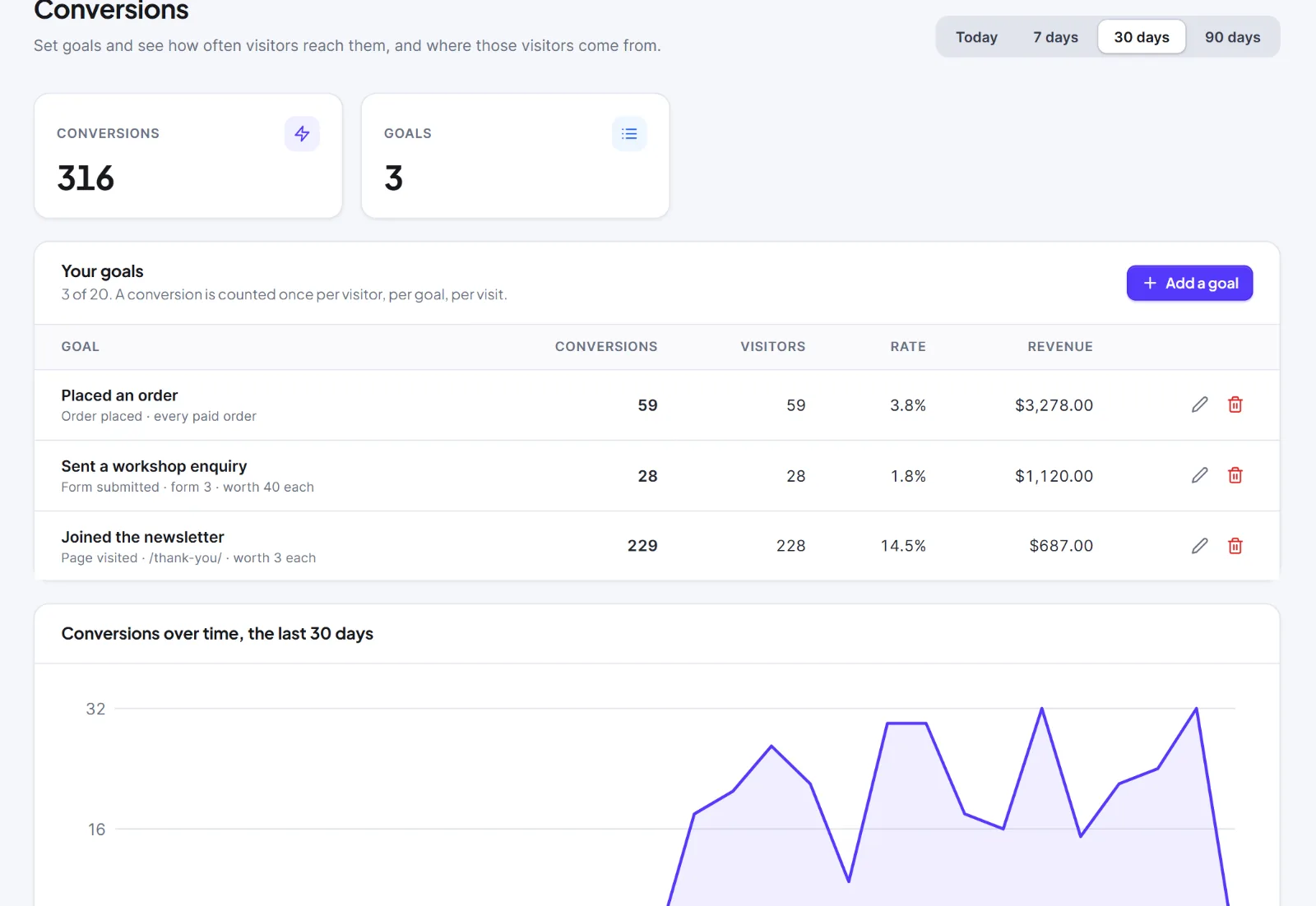Screen dimensions: 1316x906
Task: Switch to the Today range
Action: pyautogui.click(x=976, y=37)
